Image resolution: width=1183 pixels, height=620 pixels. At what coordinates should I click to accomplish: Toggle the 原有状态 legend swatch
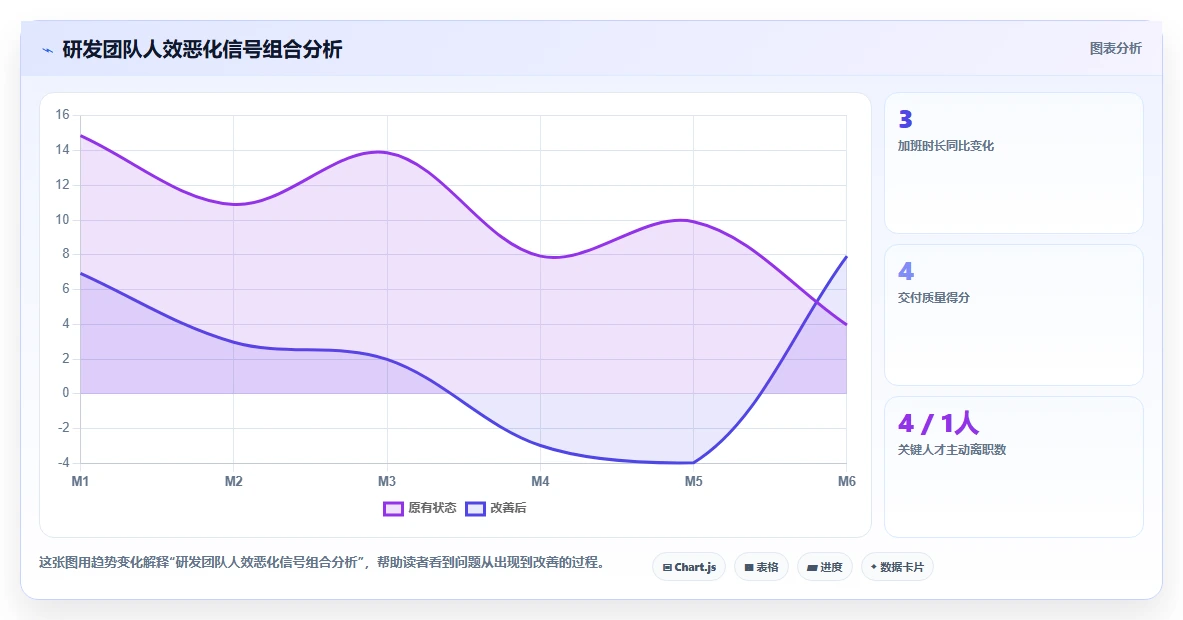[x=393, y=508]
